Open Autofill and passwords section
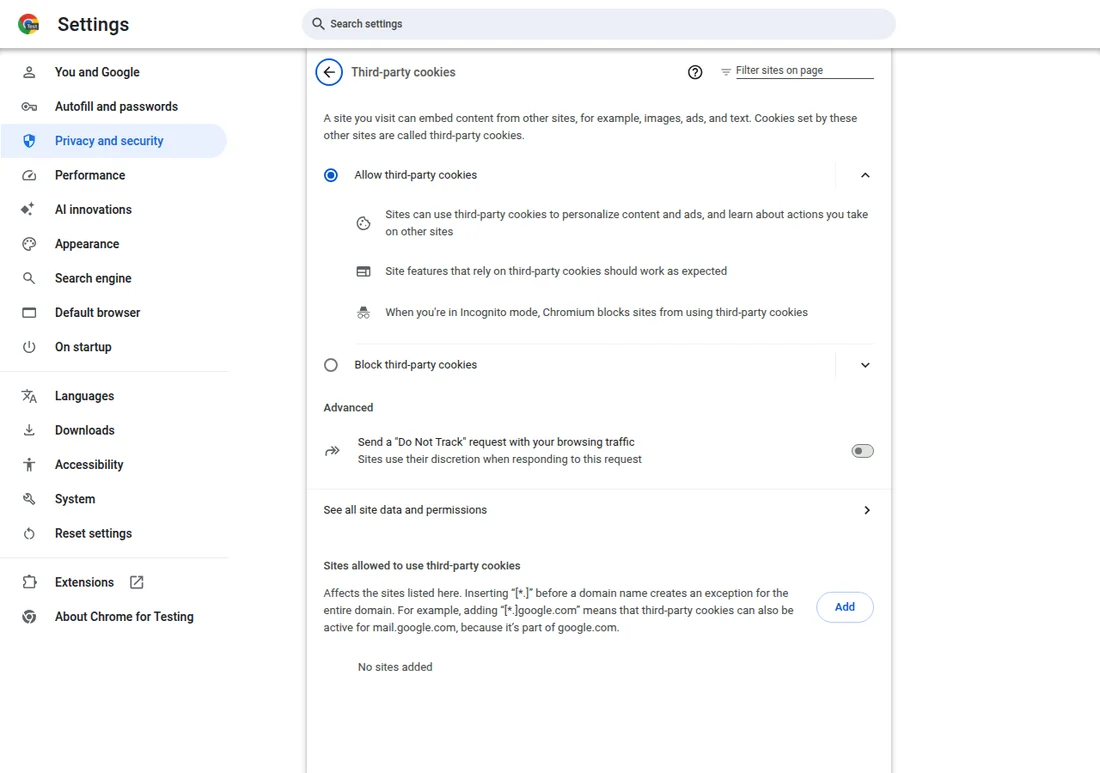This screenshot has height=773, width=1100. [114, 107]
